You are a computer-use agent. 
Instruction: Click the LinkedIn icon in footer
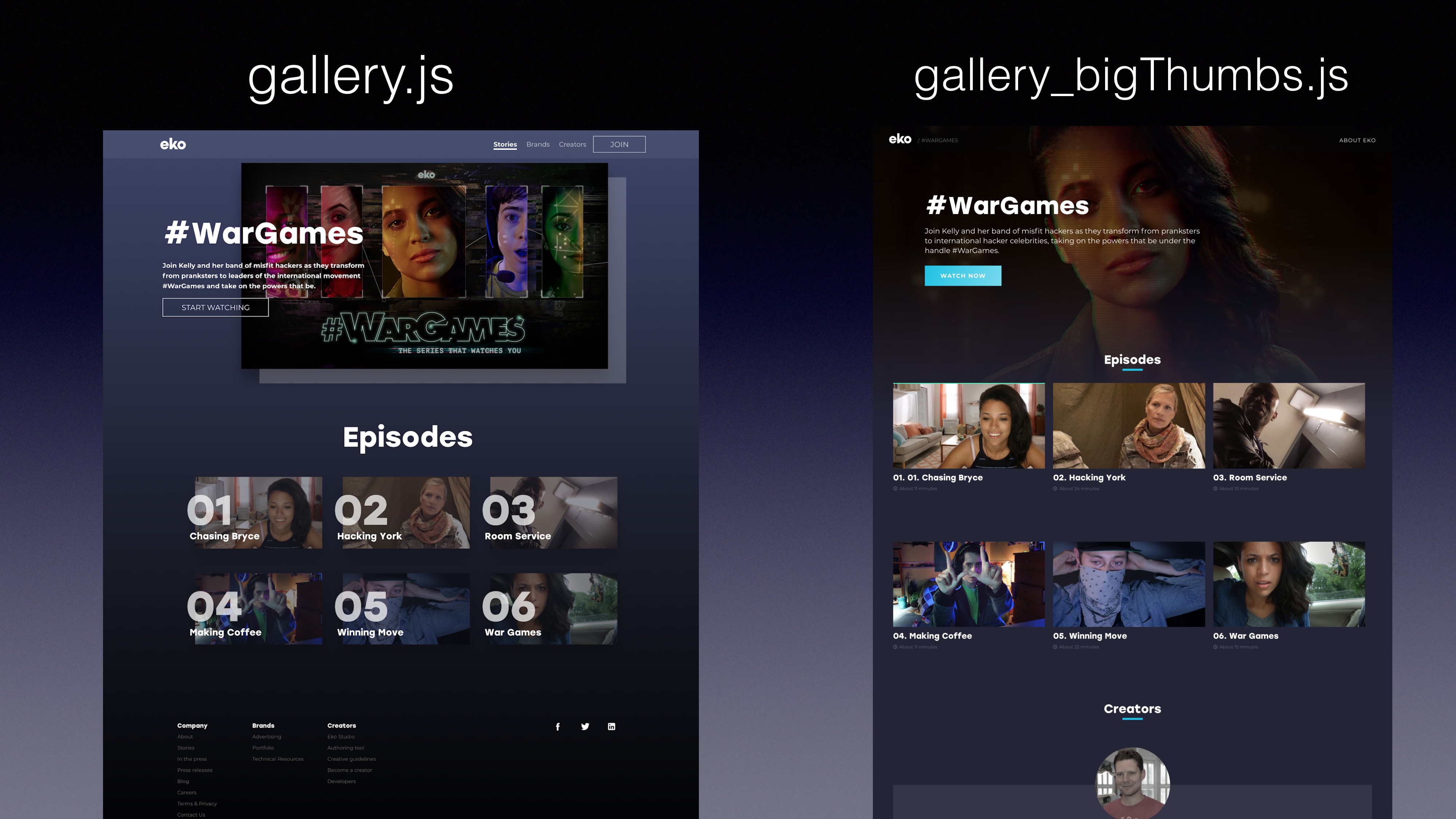(x=611, y=726)
